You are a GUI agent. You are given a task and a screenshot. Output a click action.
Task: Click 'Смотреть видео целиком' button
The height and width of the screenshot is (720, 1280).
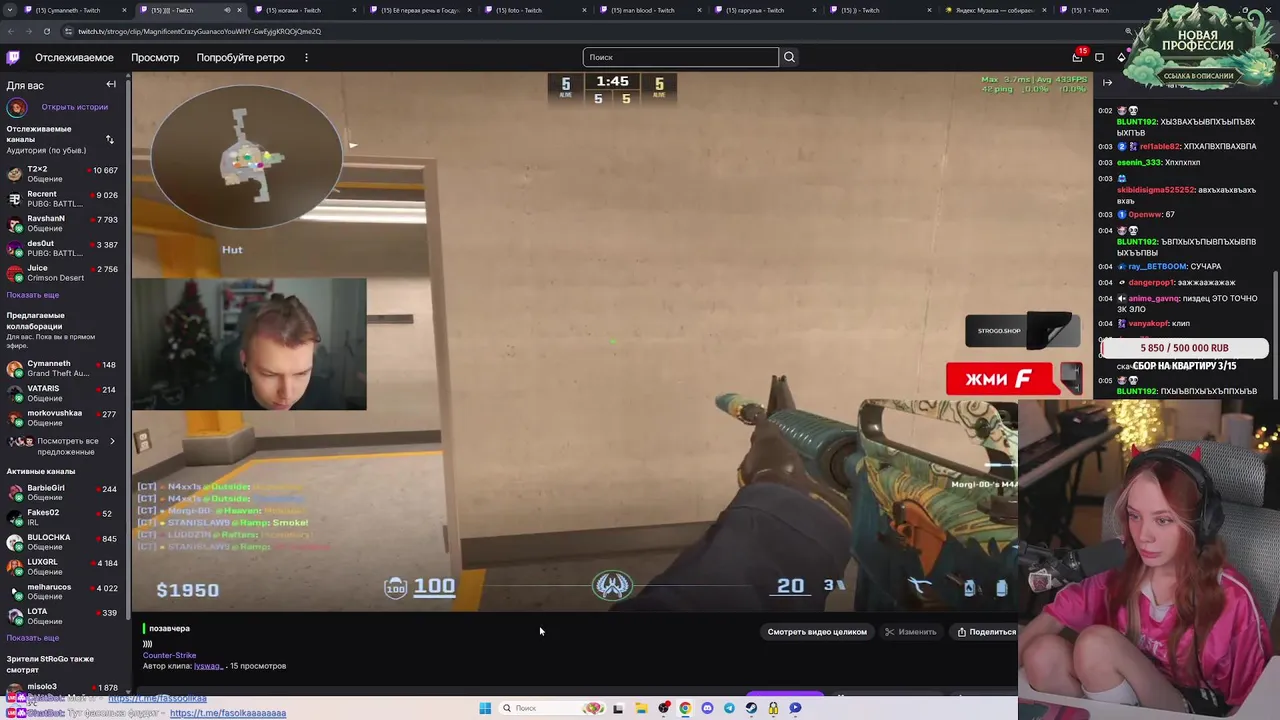coord(817,632)
